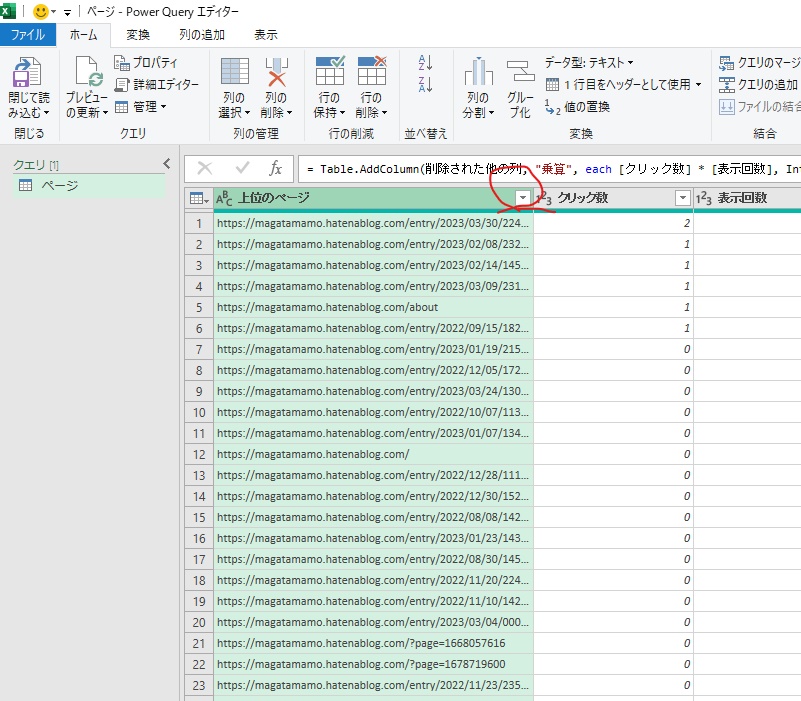Click the Excel app icon in title bar
Screen dimensions: 801x701
point(8,11)
